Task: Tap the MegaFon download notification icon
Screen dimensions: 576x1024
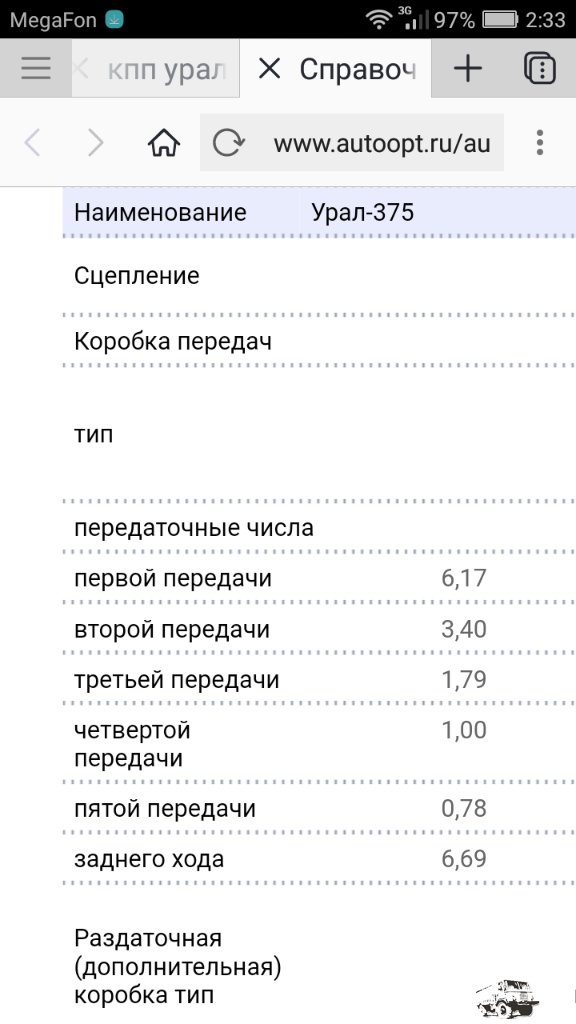Action: pyautogui.click(x=114, y=20)
